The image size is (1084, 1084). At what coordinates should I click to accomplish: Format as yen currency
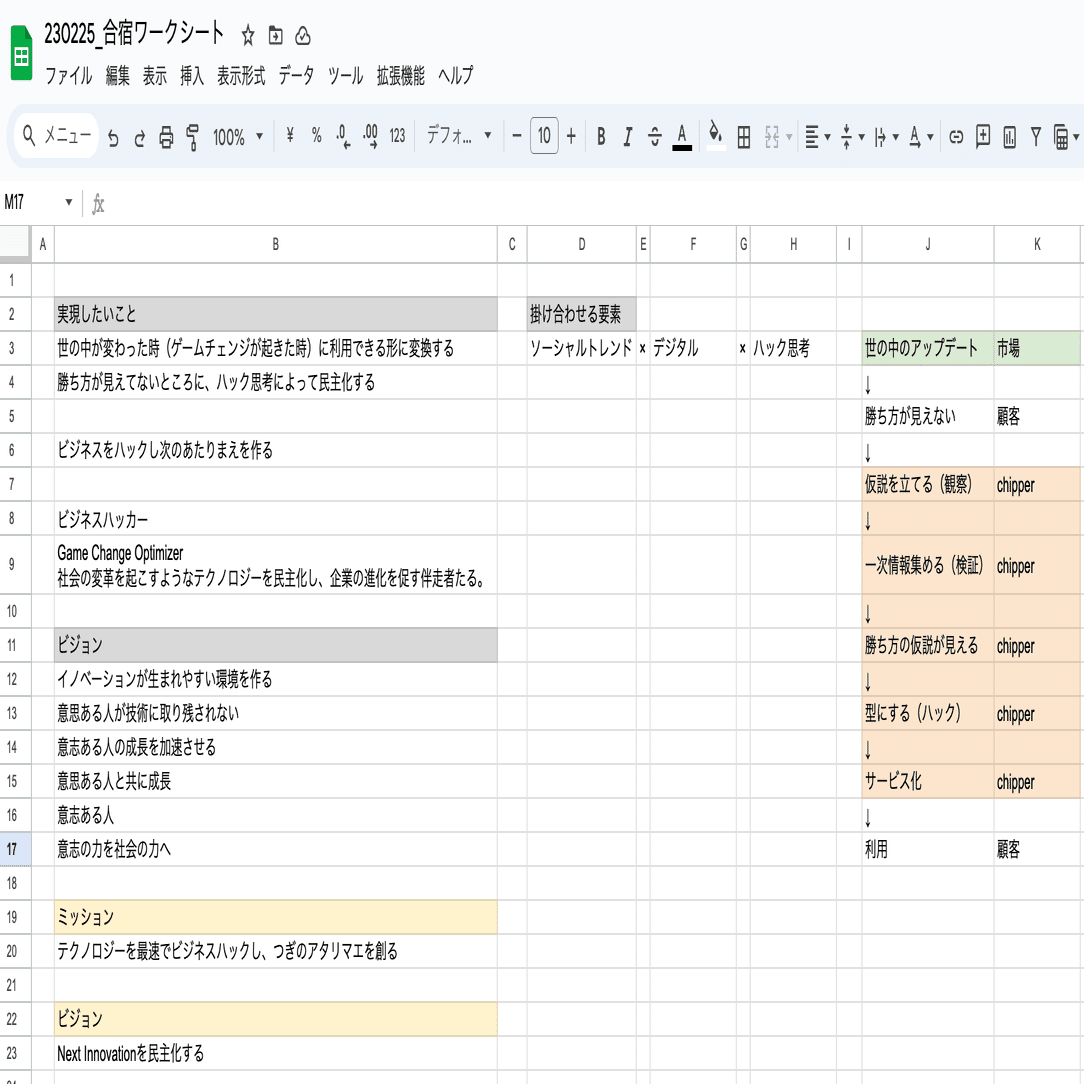tap(290, 136)
